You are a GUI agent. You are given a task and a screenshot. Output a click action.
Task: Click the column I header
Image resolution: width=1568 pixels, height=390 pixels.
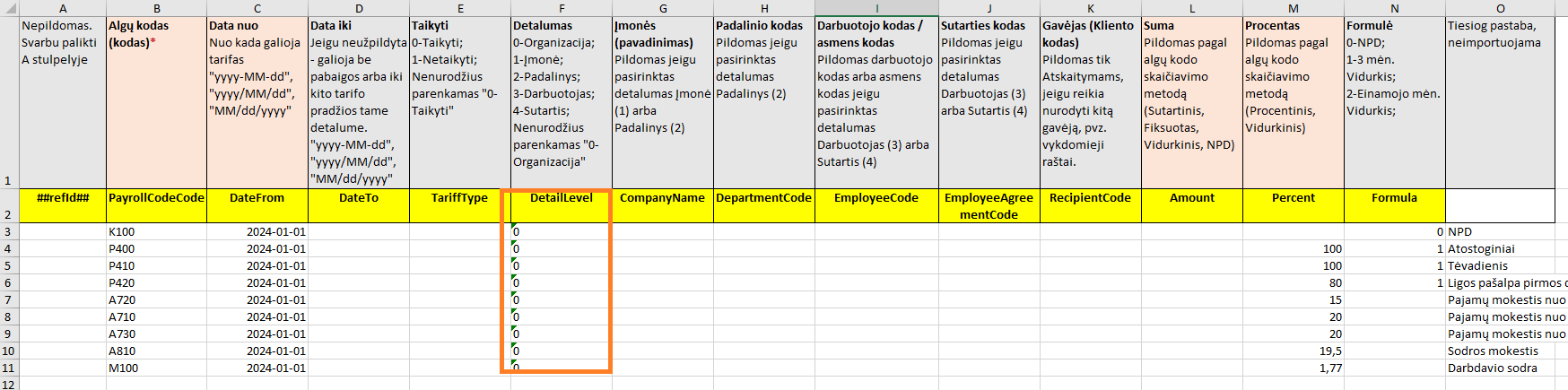[876, 8]
